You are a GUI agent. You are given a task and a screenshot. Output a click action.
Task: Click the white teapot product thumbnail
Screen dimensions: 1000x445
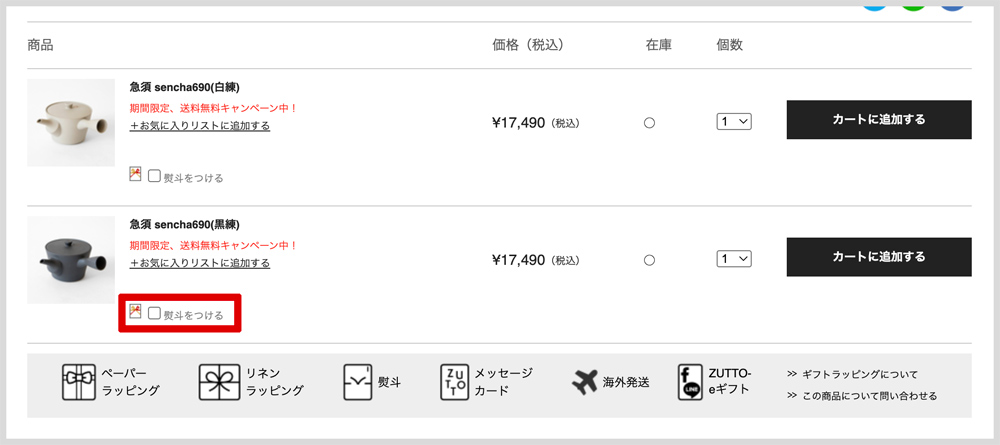tap(71, 122)
